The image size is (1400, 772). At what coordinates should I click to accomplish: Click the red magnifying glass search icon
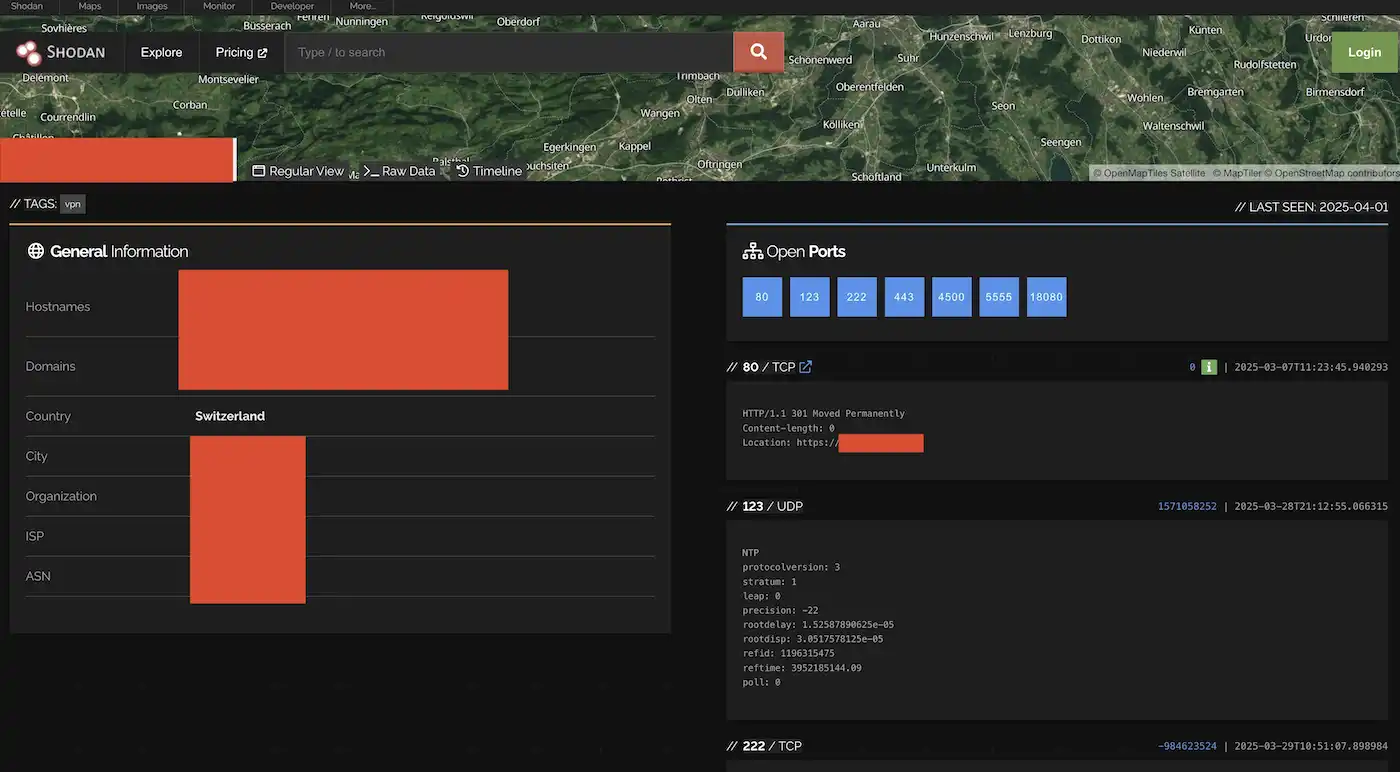coord(757,51)
